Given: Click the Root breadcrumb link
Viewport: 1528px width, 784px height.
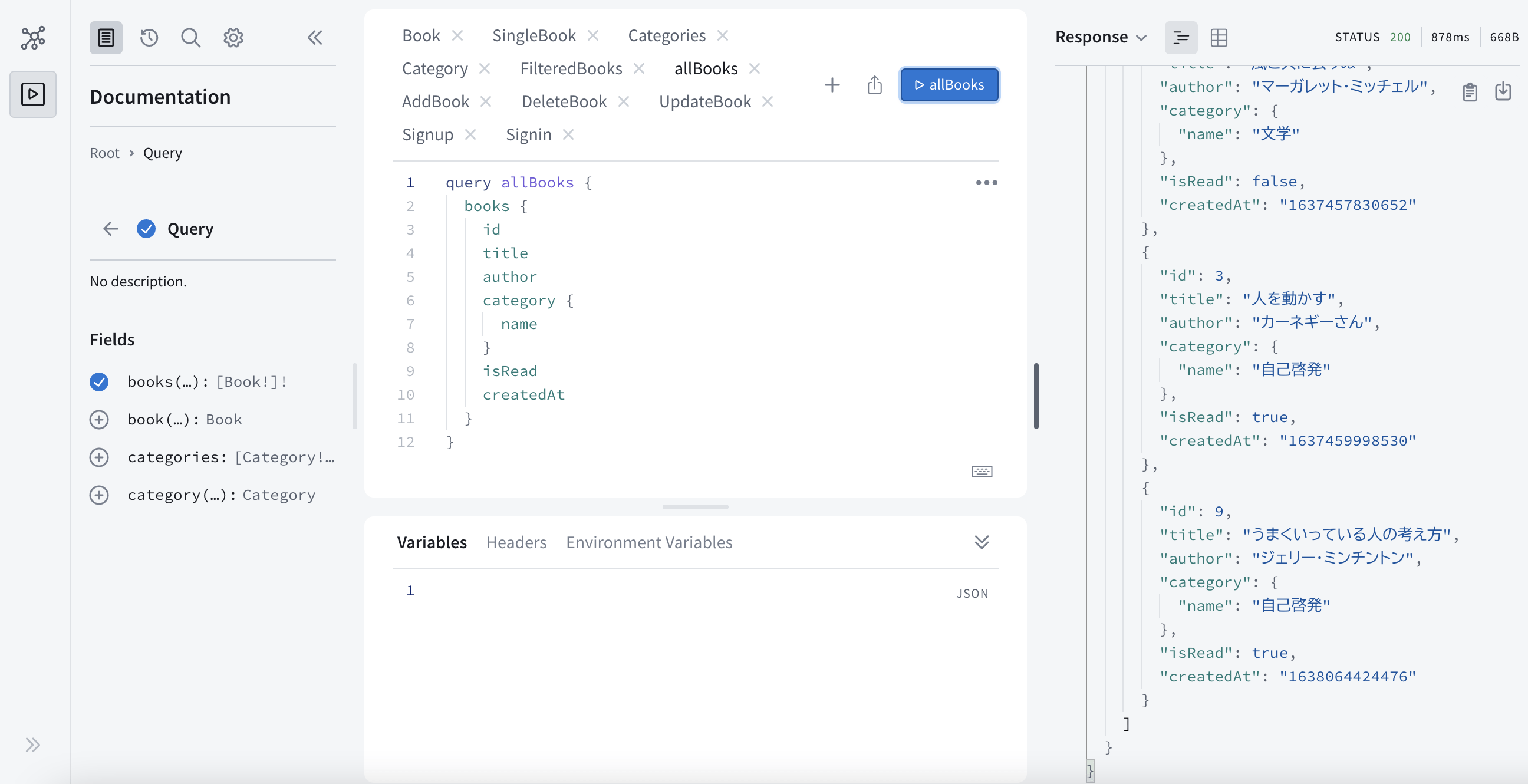Looking at the screenshot, I should (x=104, y=153).
